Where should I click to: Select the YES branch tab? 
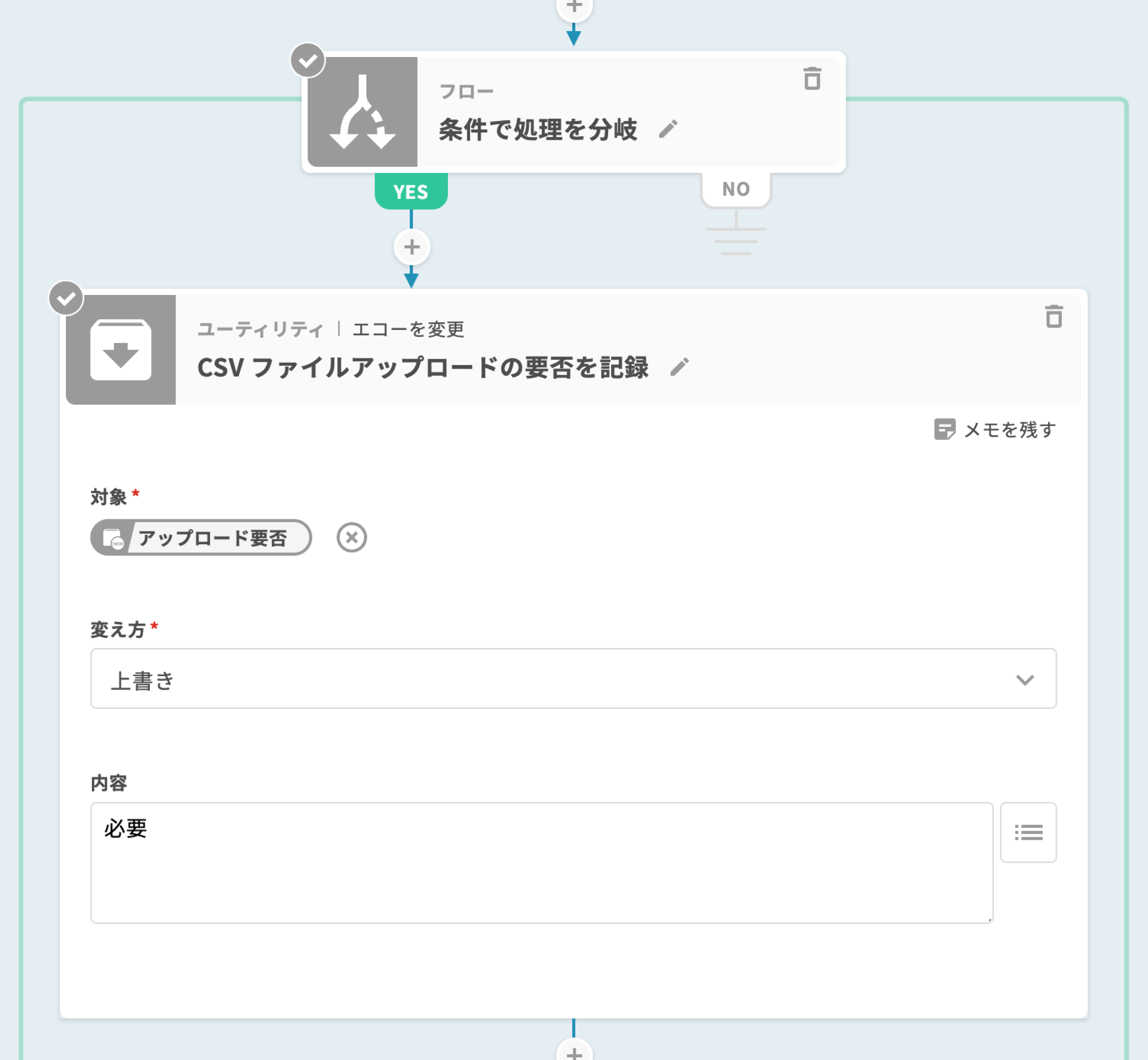click(411, 191)
